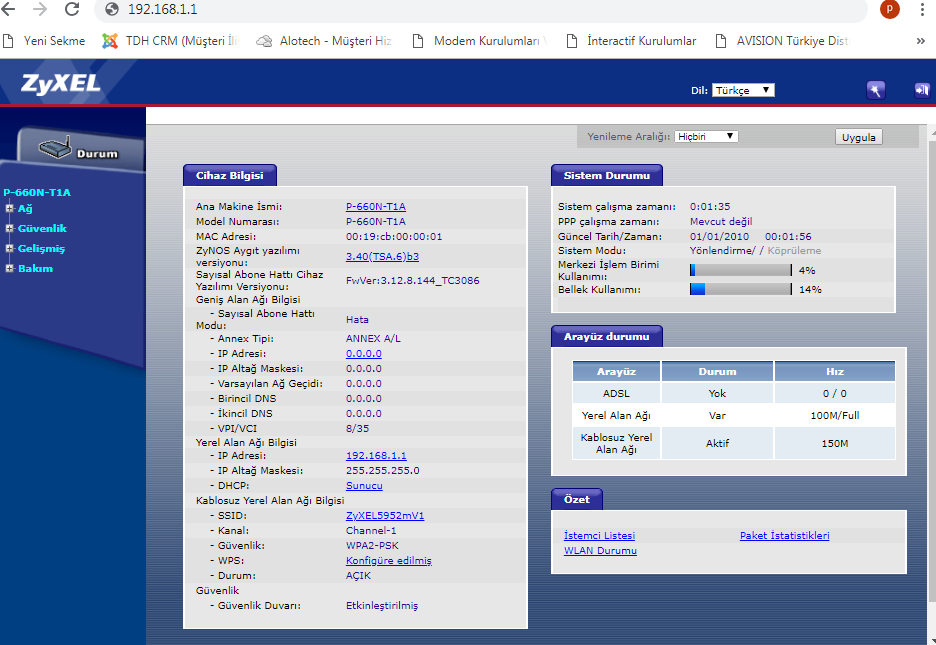Open TDH CRM bookmark
This screenshot has height=645, width=936.
(x=171, y=41)
